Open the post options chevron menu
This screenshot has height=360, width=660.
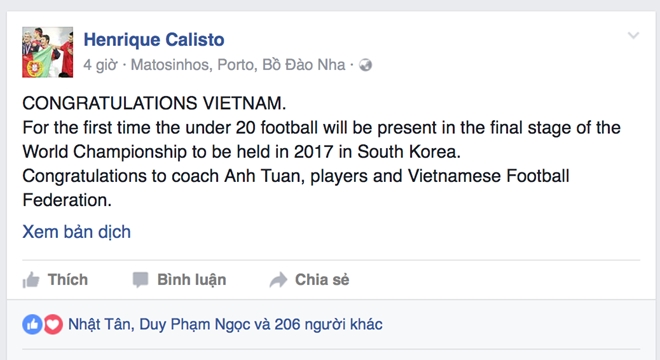633,35
